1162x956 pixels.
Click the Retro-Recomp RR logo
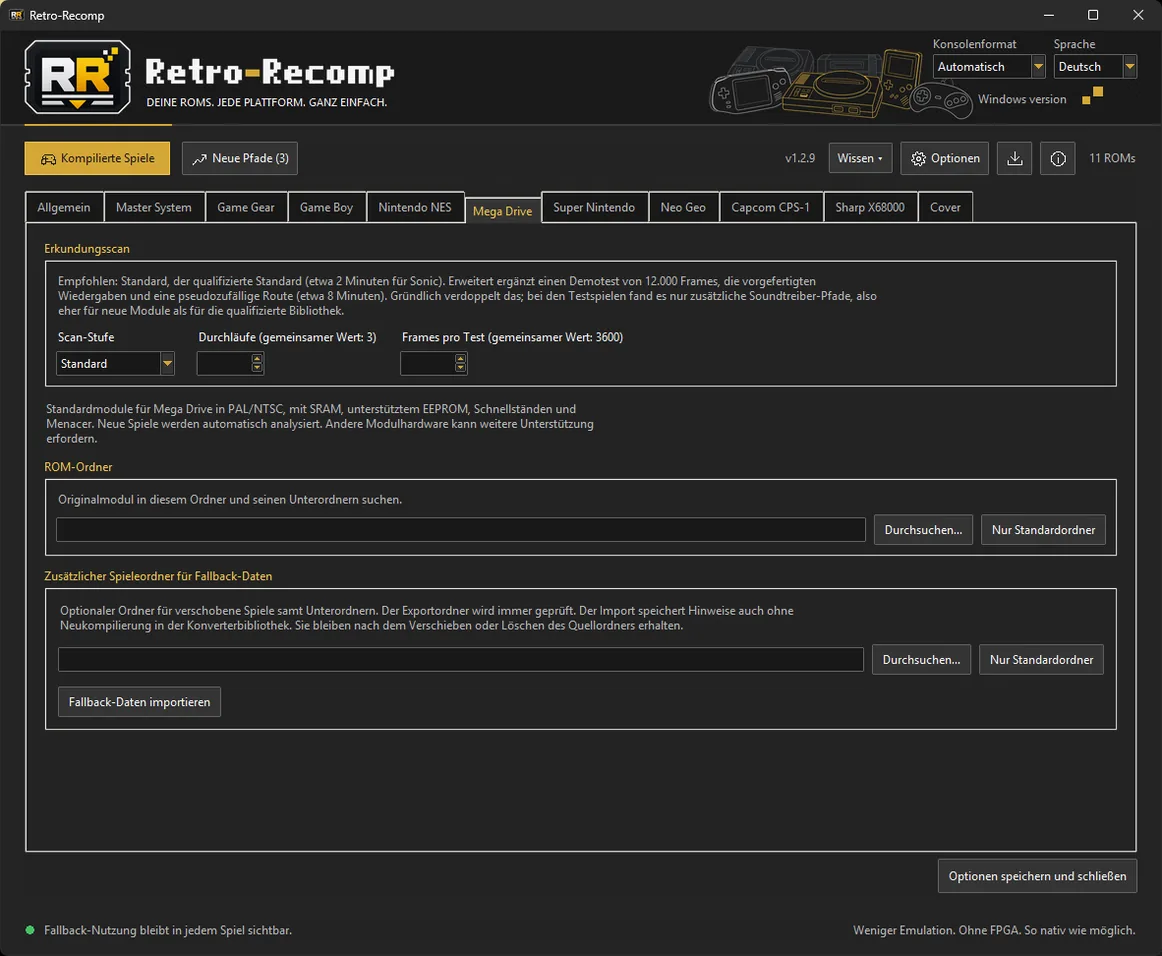[78, 76]
